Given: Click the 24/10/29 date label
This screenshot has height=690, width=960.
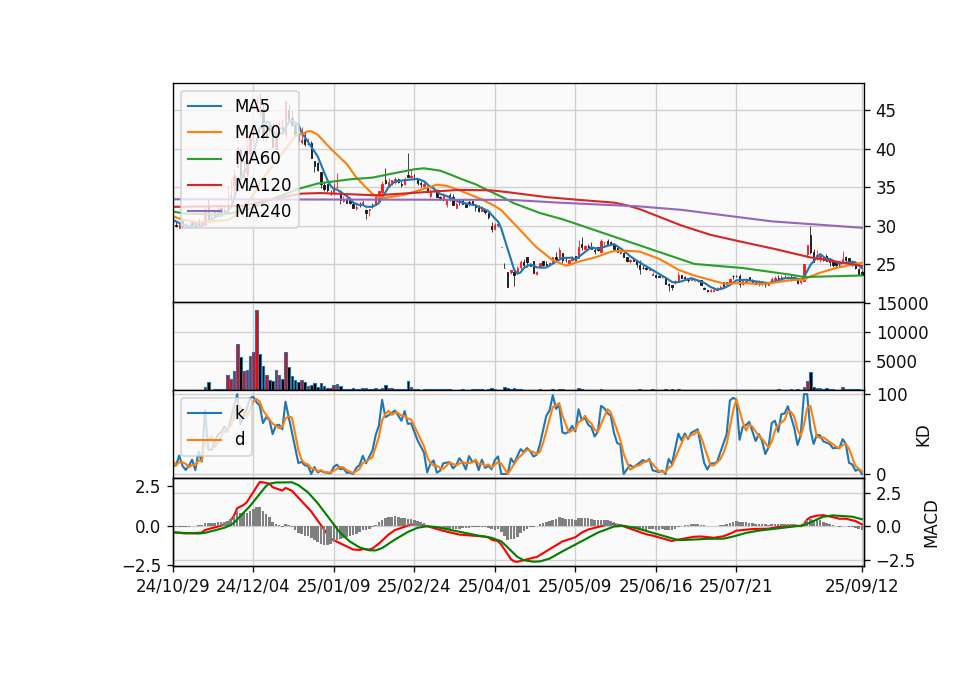Looking at the screenshot, I should (173, 586).
